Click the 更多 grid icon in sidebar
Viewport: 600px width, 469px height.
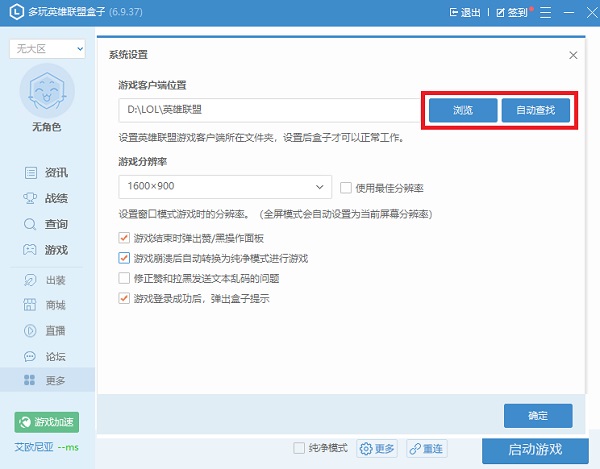[29, 380]
